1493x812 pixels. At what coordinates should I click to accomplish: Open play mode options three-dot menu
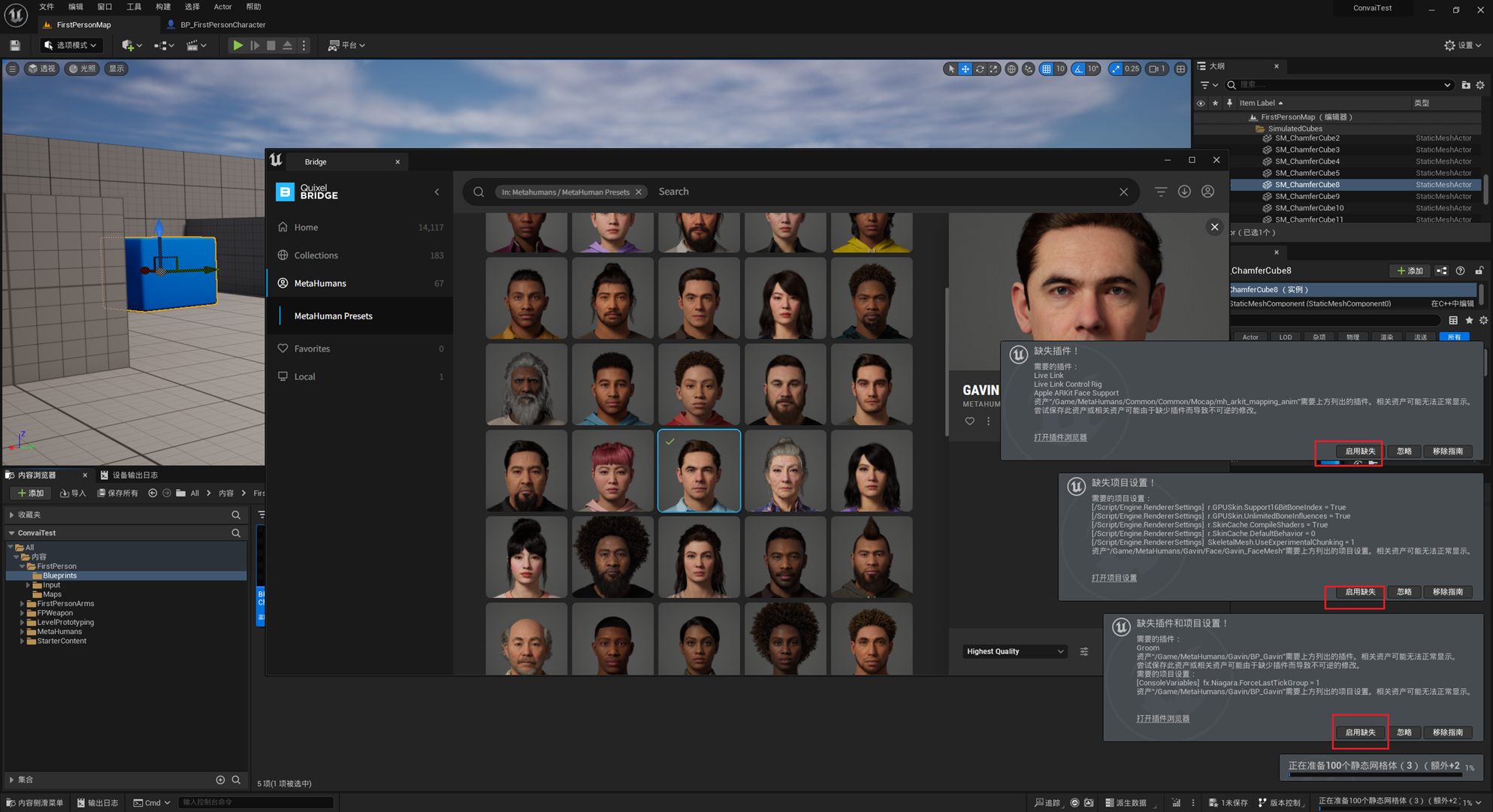click(304, 45)
